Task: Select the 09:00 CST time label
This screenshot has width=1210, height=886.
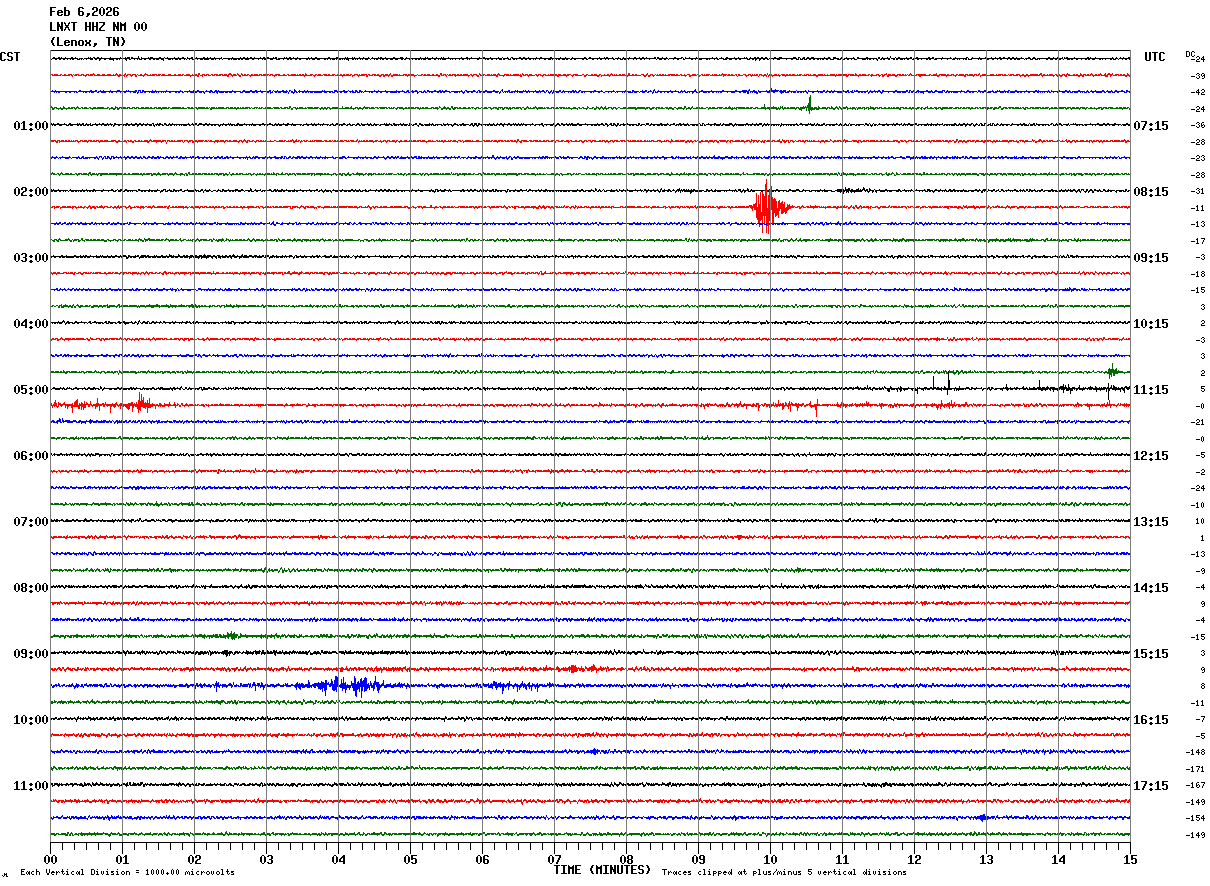Action: pyautogui.click(x=31, y=654)
